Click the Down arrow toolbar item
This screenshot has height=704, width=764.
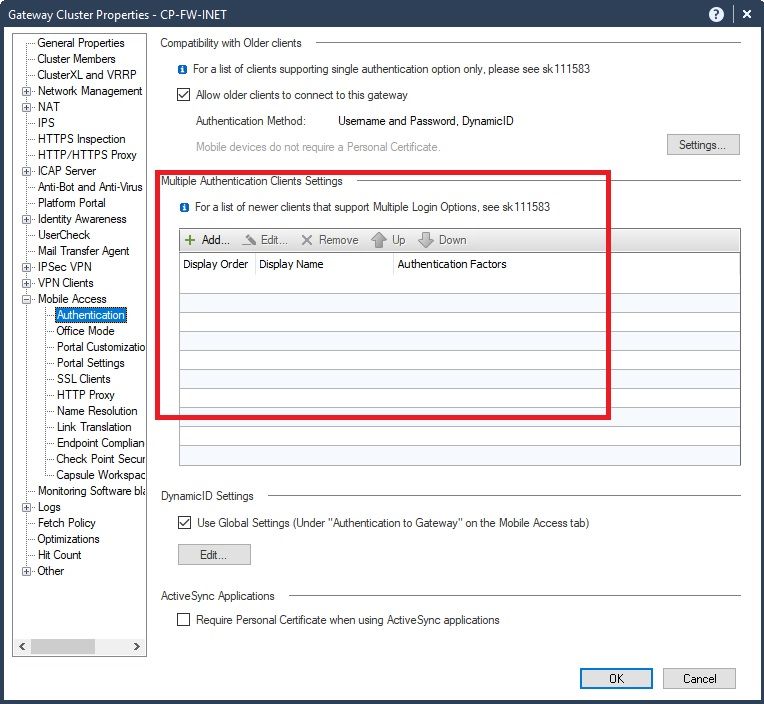442,240
